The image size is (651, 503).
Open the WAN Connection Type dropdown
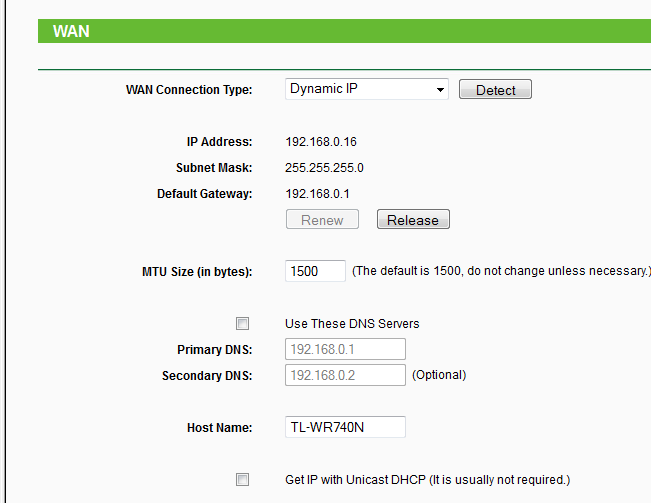coord(367,89)
